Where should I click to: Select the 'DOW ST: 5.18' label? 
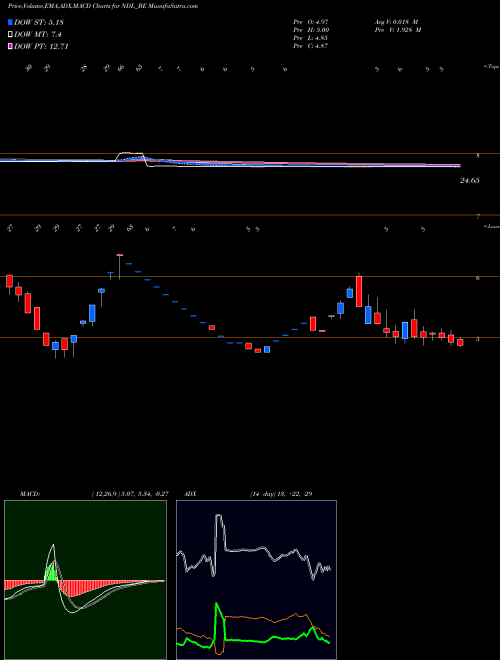[x=39, y=22]
